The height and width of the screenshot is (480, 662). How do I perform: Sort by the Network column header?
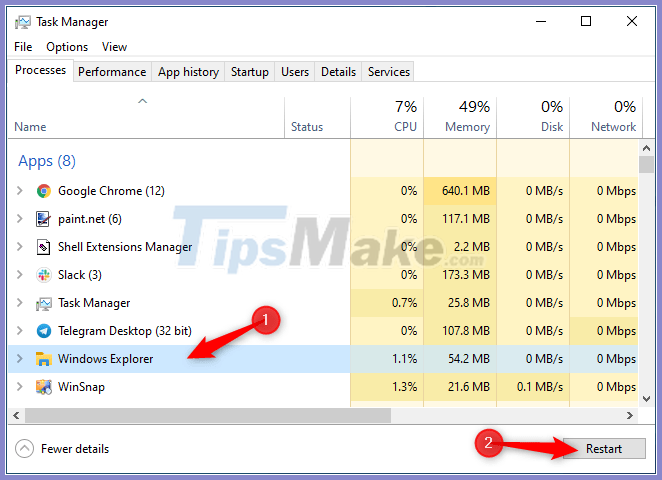click(606, 117)
